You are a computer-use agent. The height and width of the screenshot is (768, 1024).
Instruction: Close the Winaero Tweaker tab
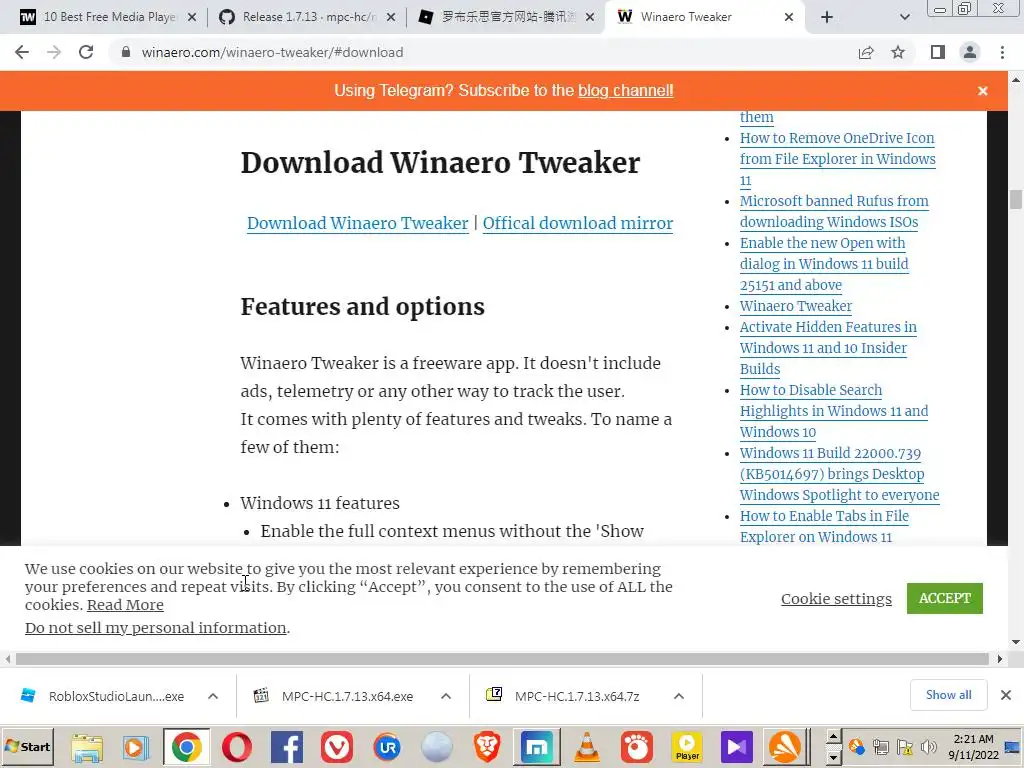click(789, 17)
